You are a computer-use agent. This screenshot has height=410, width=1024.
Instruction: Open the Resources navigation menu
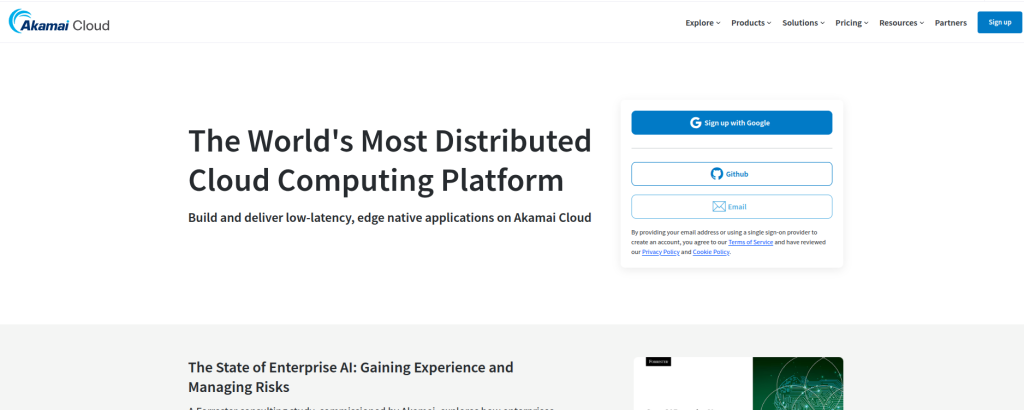pyautogui.click(x=901, y=23)
